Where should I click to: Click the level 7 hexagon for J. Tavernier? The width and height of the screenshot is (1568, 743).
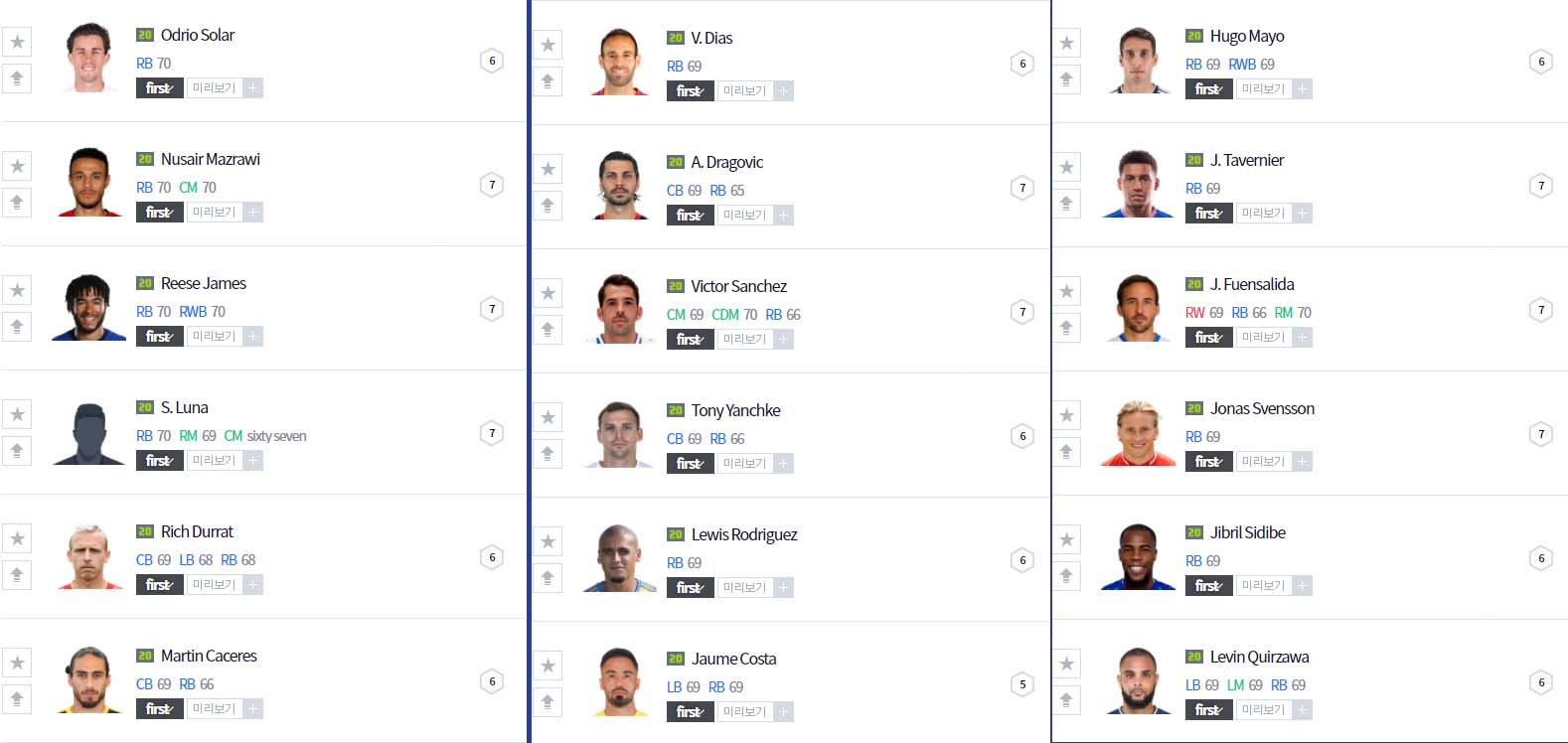1541,186
